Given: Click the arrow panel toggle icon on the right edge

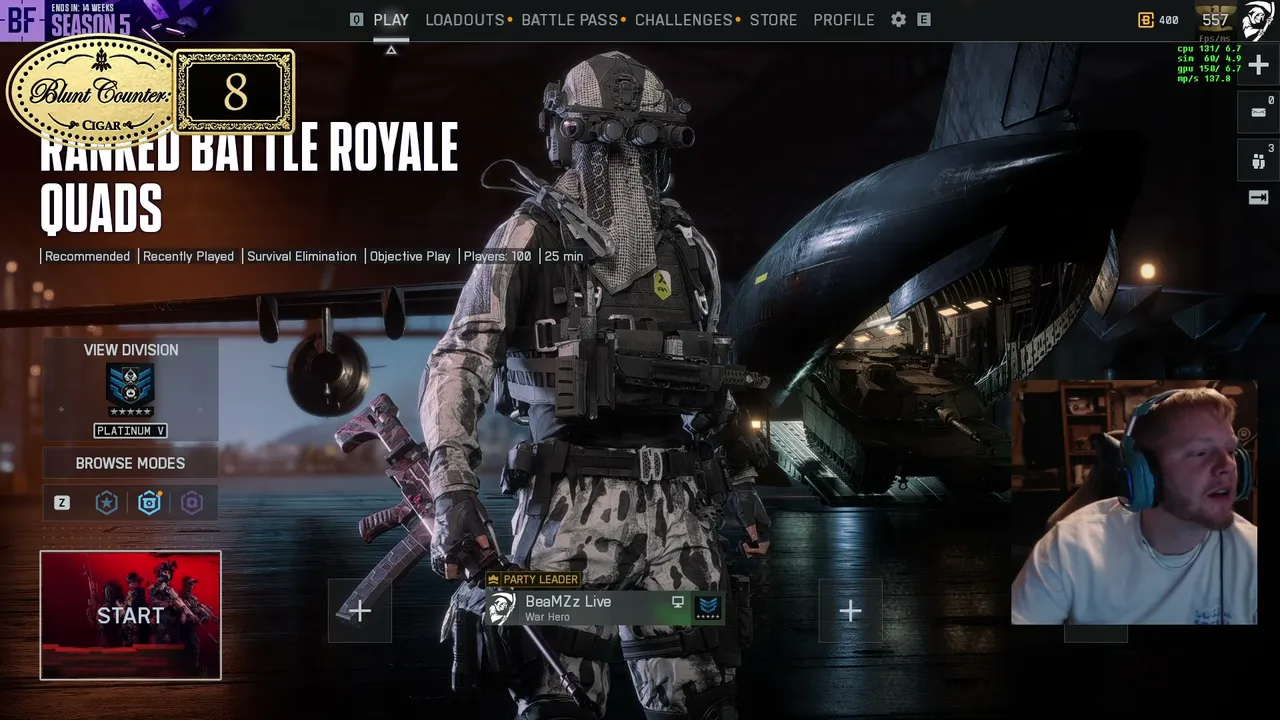Looking at the screenshot, I should [1258, 198].
